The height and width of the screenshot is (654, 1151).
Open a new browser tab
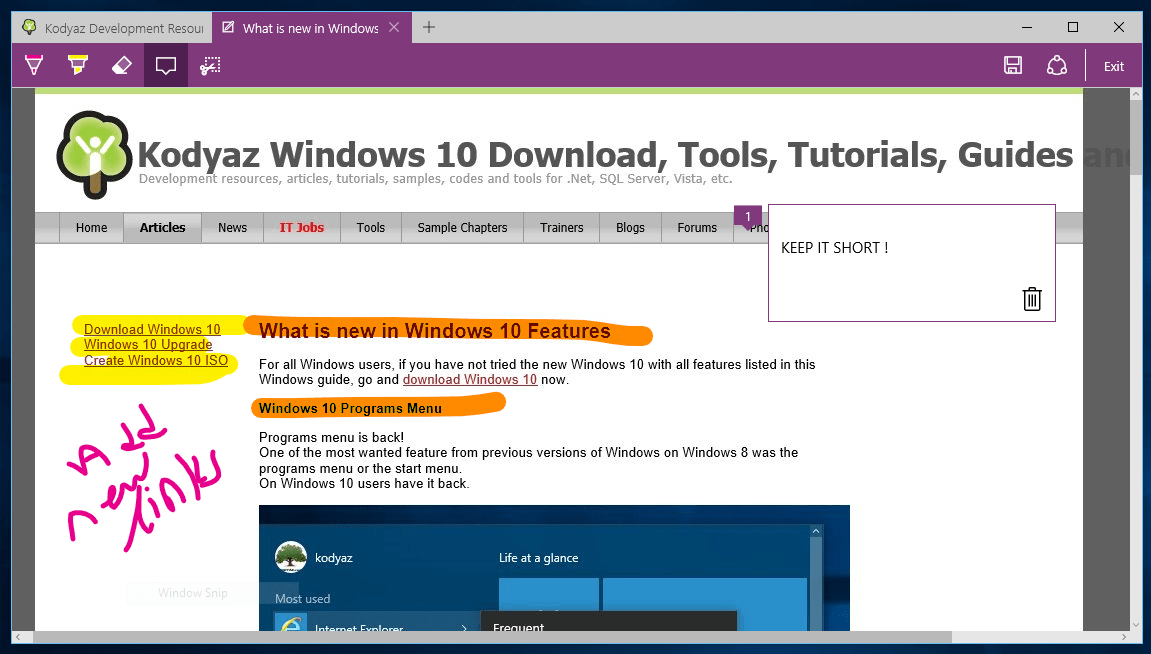(x=429, y=27)
